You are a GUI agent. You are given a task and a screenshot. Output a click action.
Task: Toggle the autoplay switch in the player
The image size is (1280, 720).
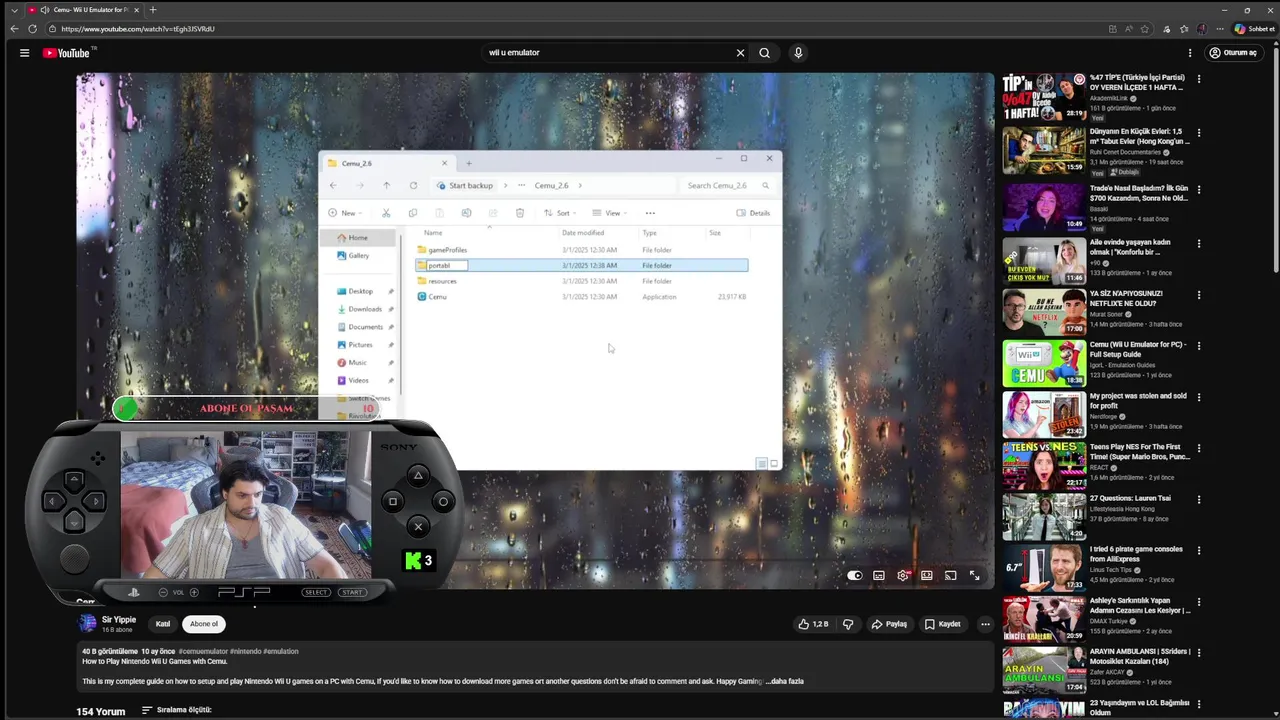click(855, 575)
